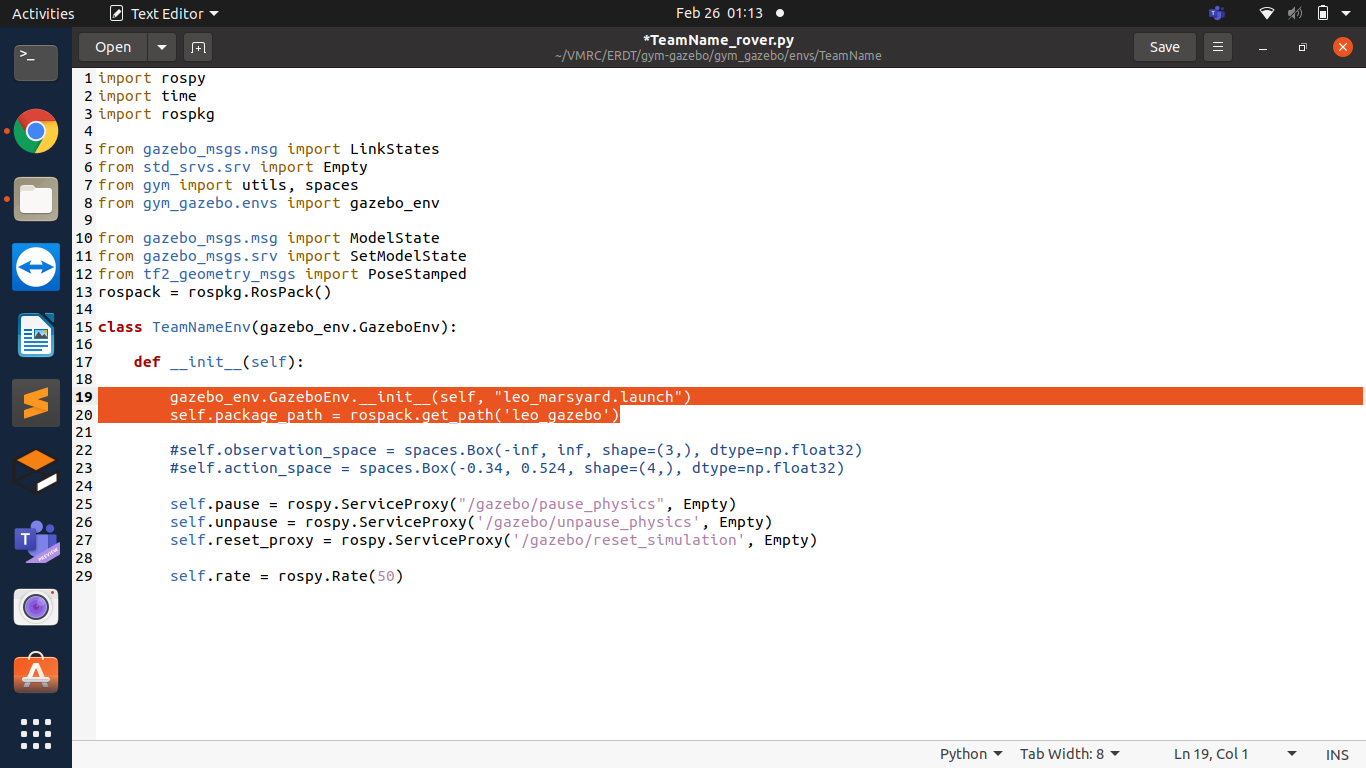Click the highlighted "leo_marsyard.launch" line
This screenshot has height=768, width=1366.
click(x=431, y=397)
